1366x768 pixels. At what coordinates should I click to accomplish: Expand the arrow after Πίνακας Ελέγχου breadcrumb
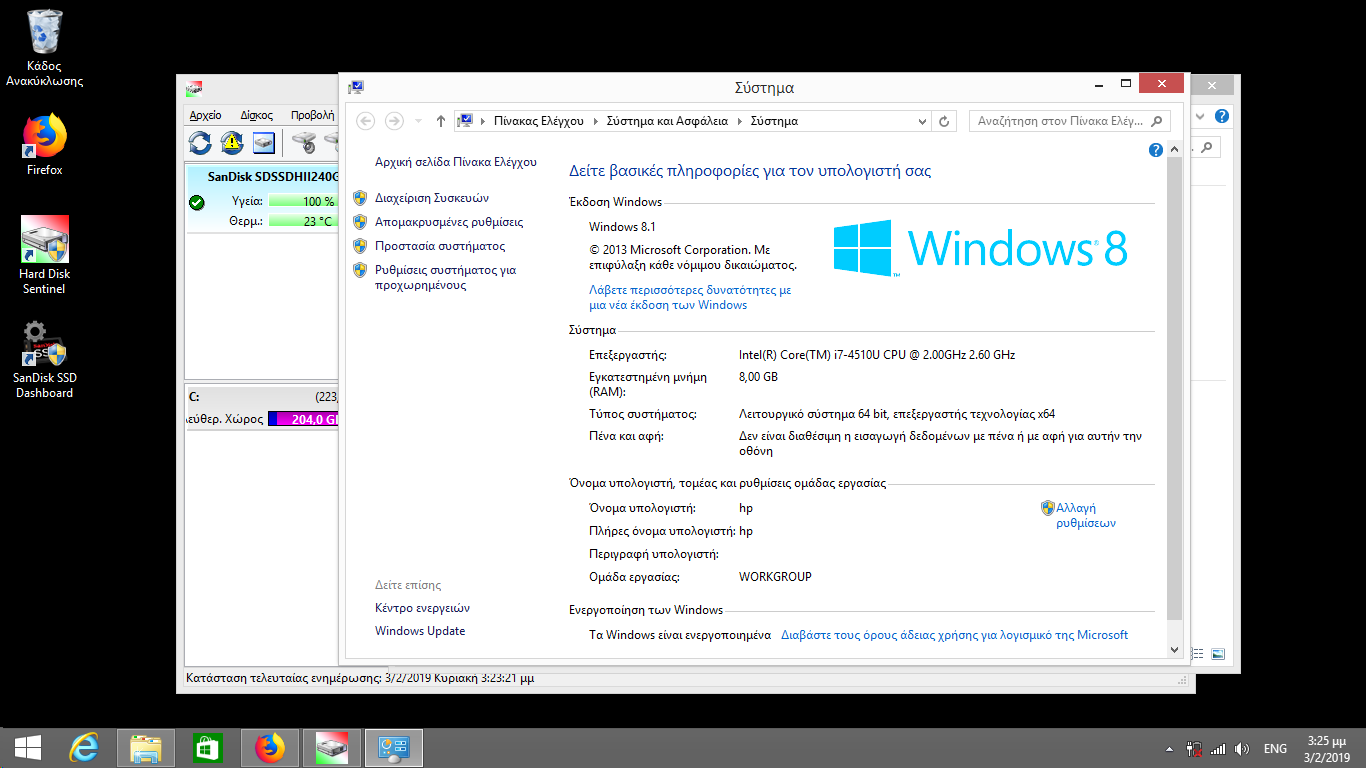click(595, 121)
